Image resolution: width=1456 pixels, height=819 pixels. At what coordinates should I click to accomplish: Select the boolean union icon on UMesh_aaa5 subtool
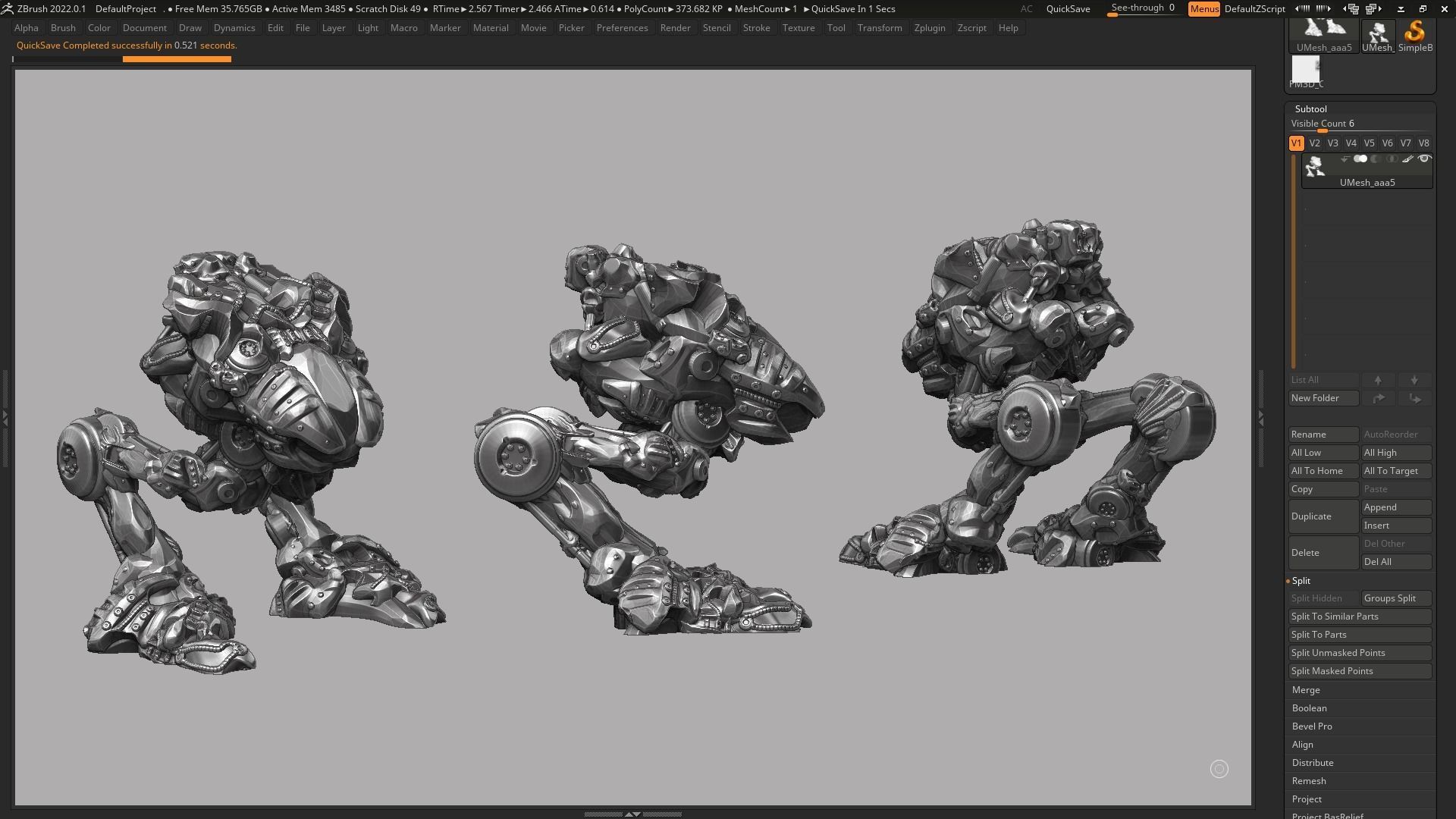[1360, 159]
